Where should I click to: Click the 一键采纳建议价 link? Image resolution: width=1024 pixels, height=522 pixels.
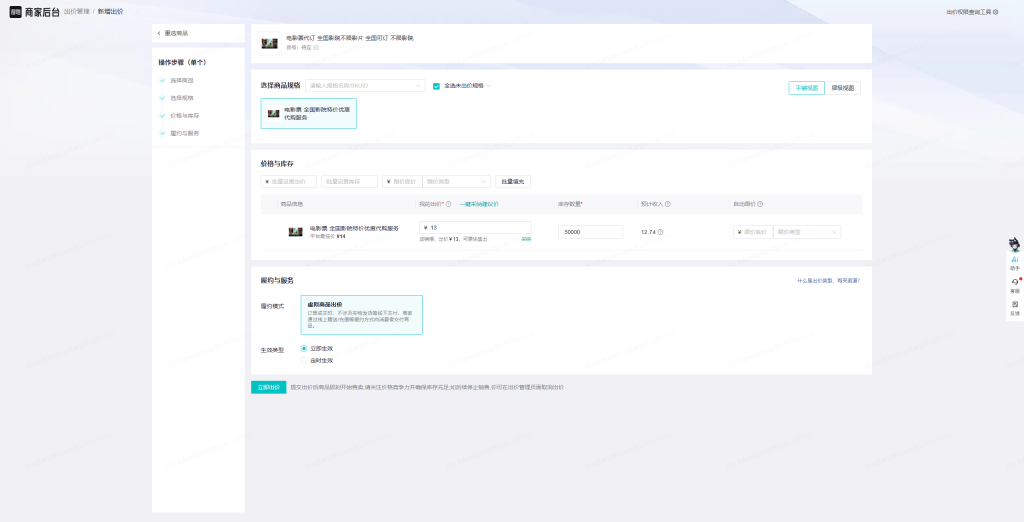pos(479,204)
